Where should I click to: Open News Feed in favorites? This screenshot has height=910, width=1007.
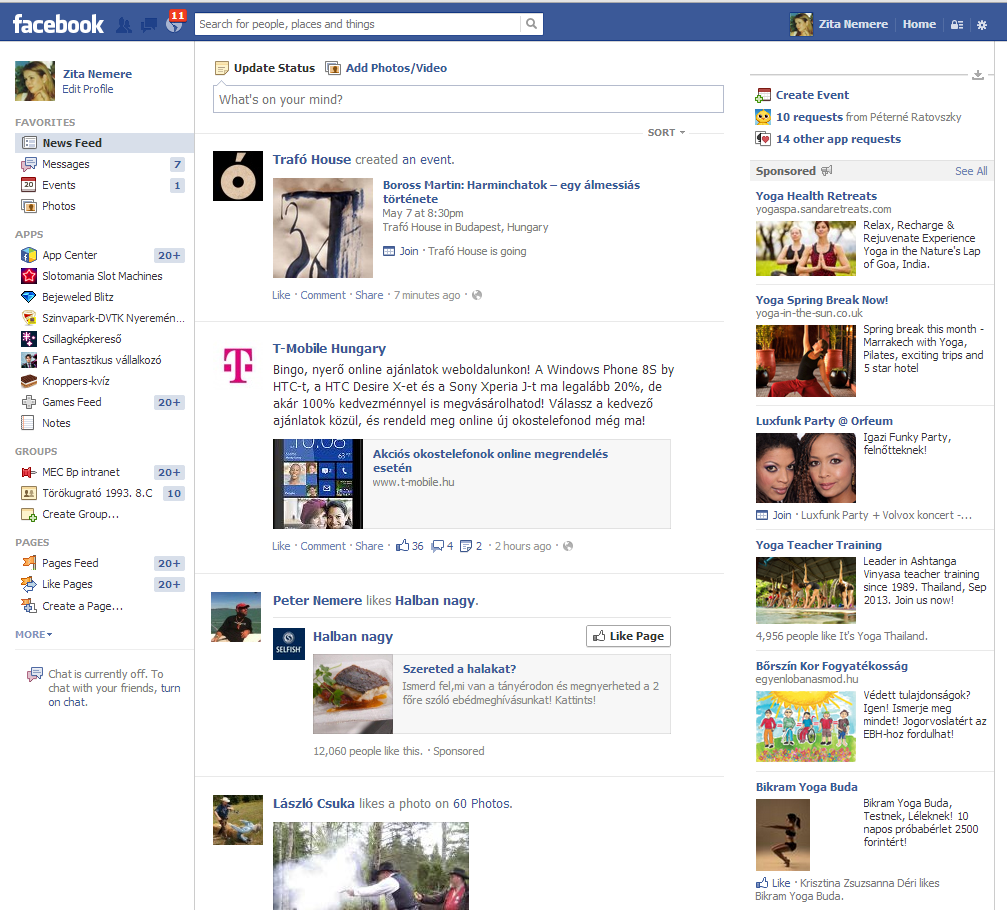coord(104,143)
